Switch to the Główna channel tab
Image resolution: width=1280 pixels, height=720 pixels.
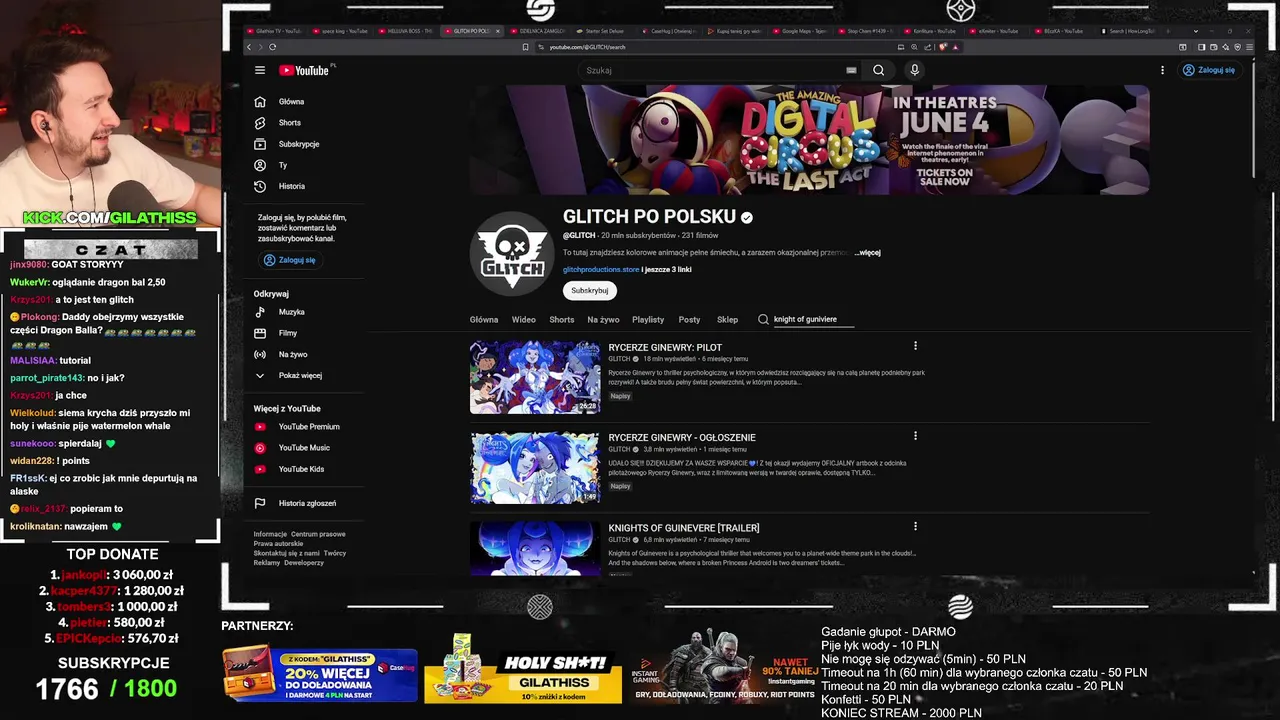(484, 319)
